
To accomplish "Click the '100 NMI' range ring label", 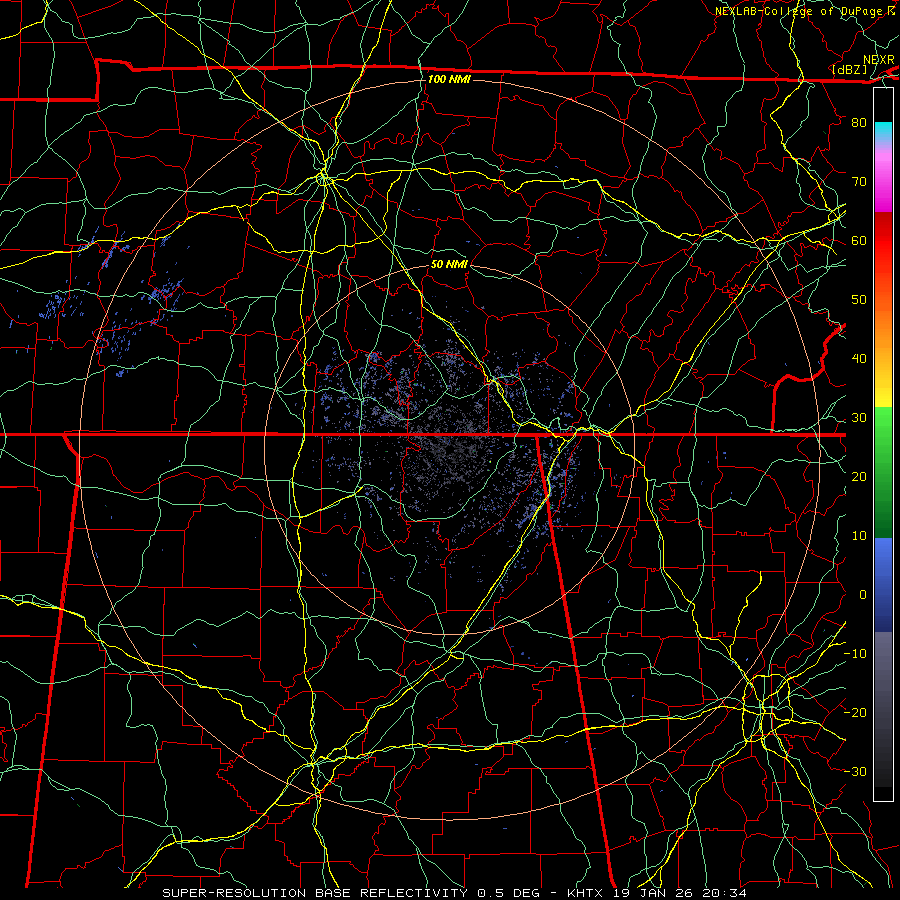I will point(449,79).
